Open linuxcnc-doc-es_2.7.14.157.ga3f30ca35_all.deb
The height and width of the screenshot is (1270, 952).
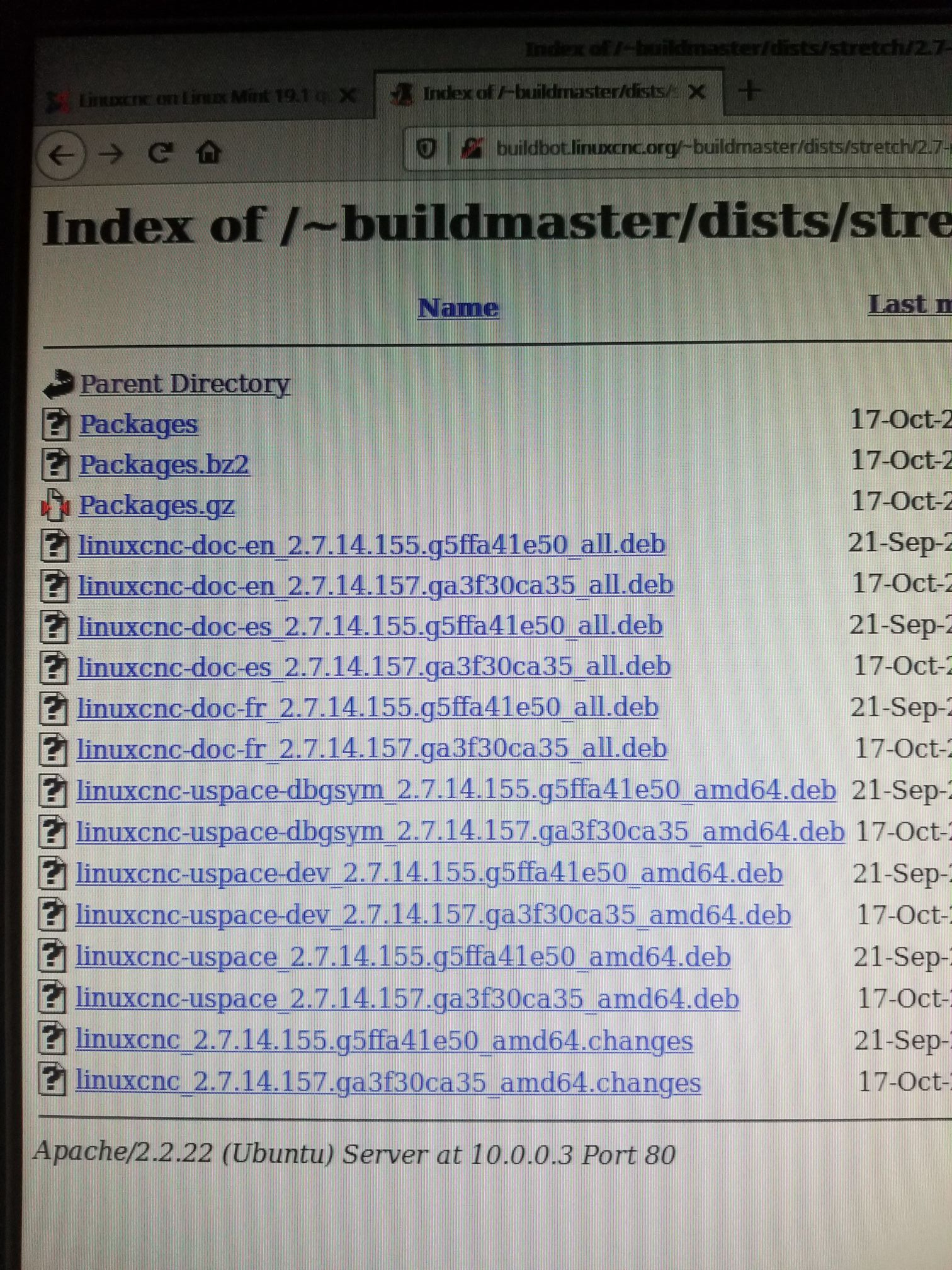[374, 667]
